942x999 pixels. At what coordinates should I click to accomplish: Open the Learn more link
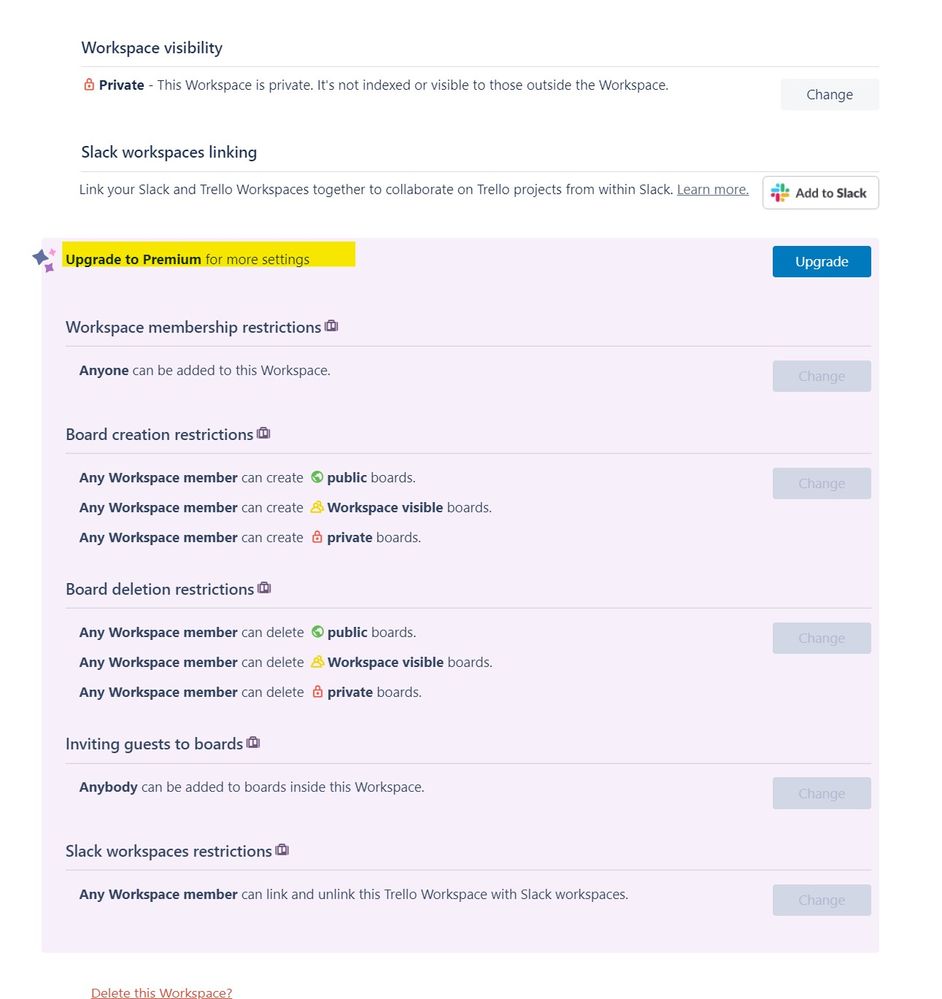(x=713, y=189)
